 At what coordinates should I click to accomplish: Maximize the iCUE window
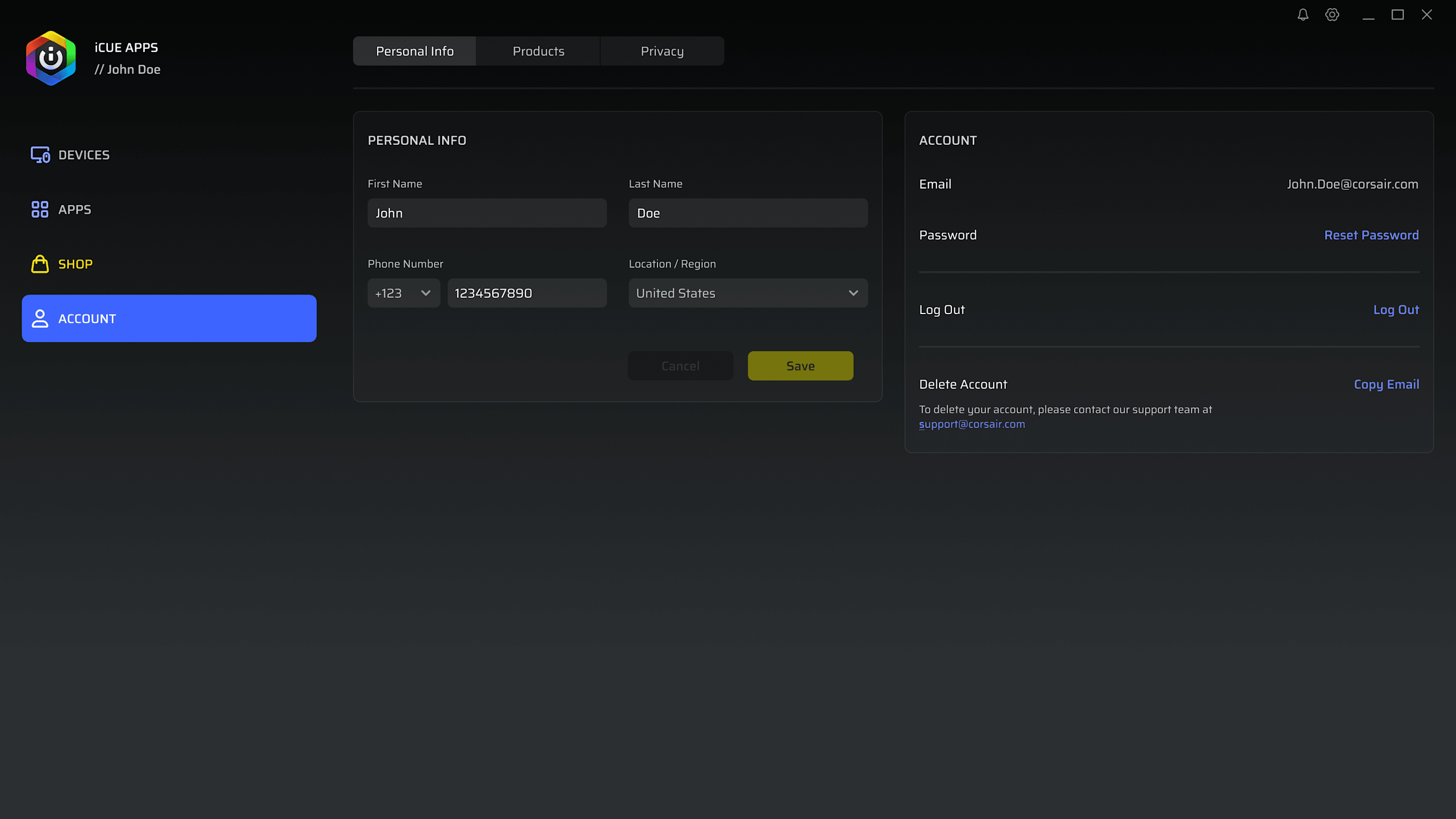pyautogui.click(x=1398, y=15)
